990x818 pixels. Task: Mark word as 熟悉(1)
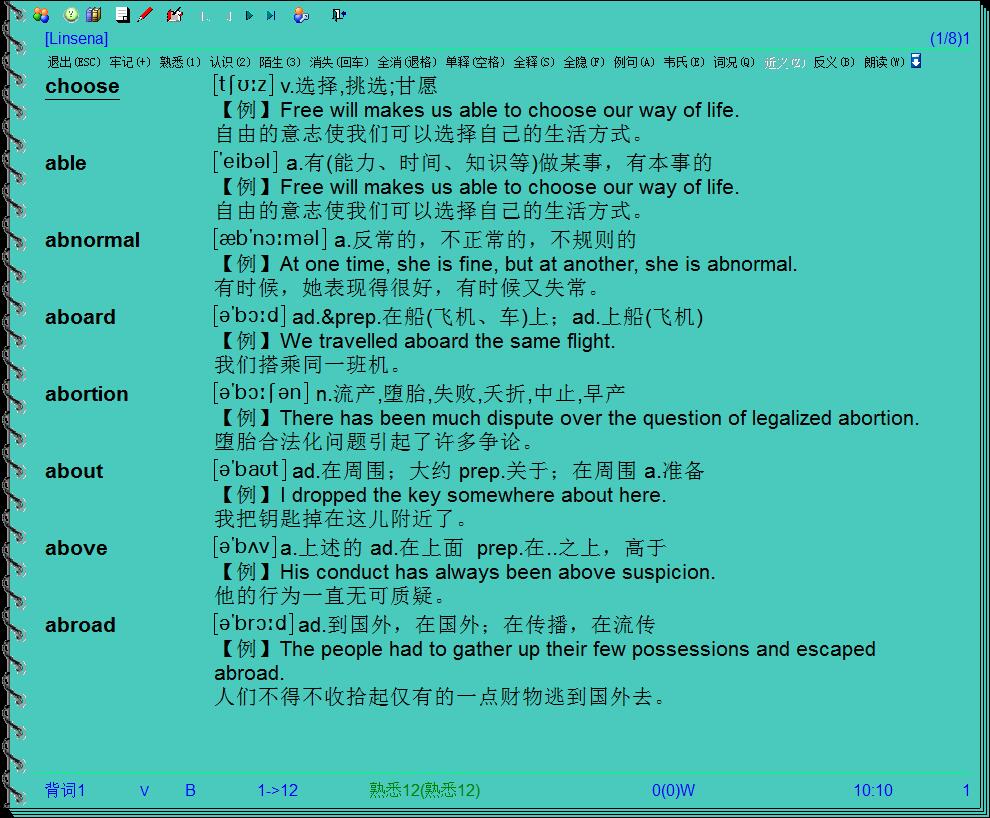[x=180, y=62]
